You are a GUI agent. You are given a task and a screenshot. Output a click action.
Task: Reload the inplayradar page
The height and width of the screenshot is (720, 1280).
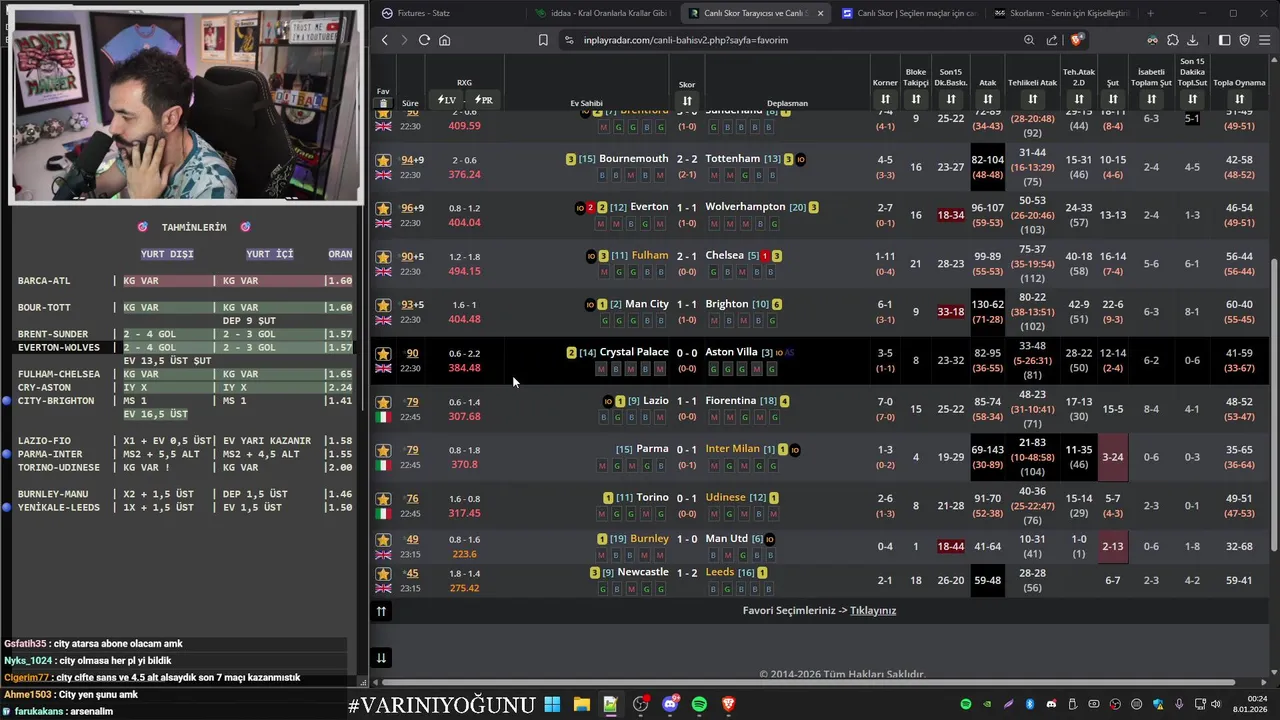click(x=424, y=40)
